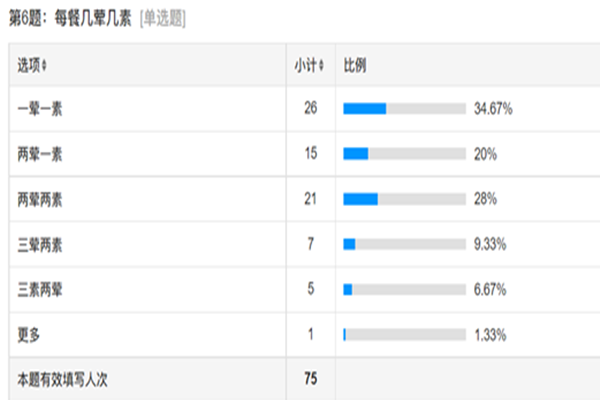The width and height of the screenshot is (600, 400).
Task: Sort by the 小计 column arrow icon
Action: coord(321,65)
